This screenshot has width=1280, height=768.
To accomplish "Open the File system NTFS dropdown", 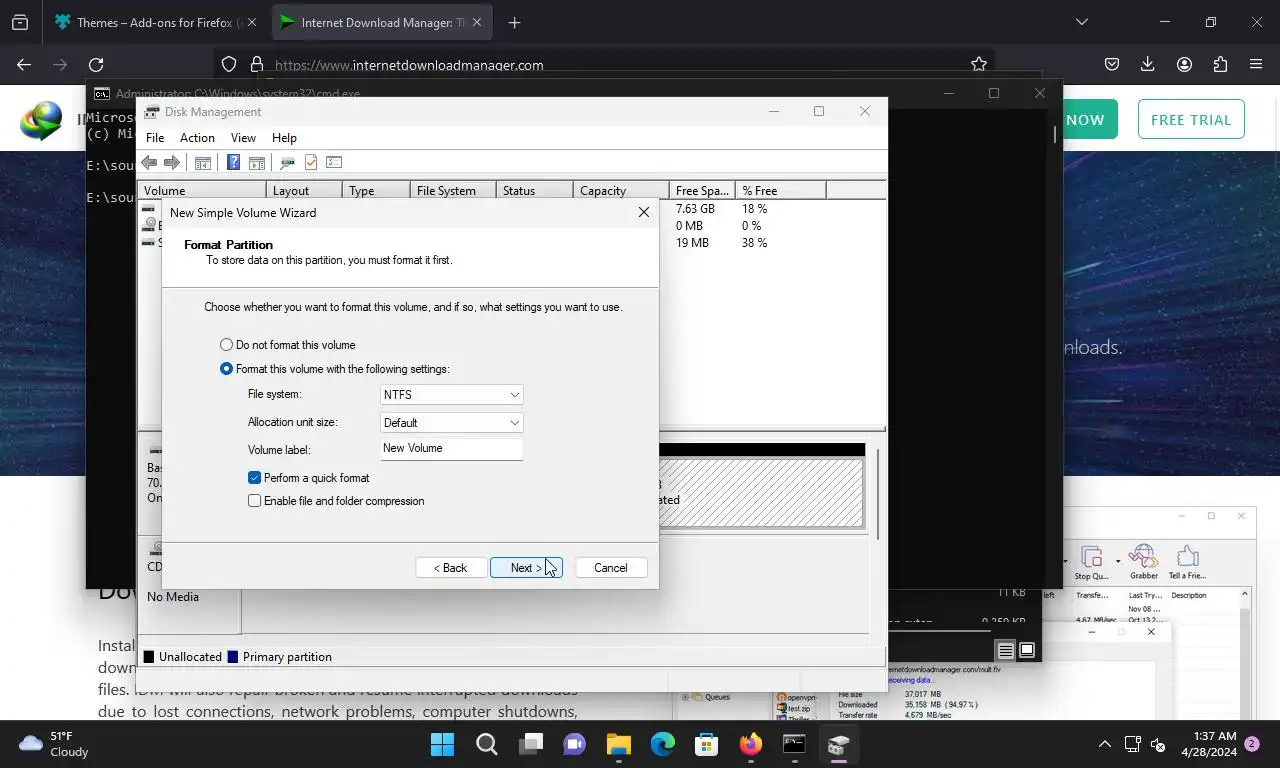I will pos(451,395).
